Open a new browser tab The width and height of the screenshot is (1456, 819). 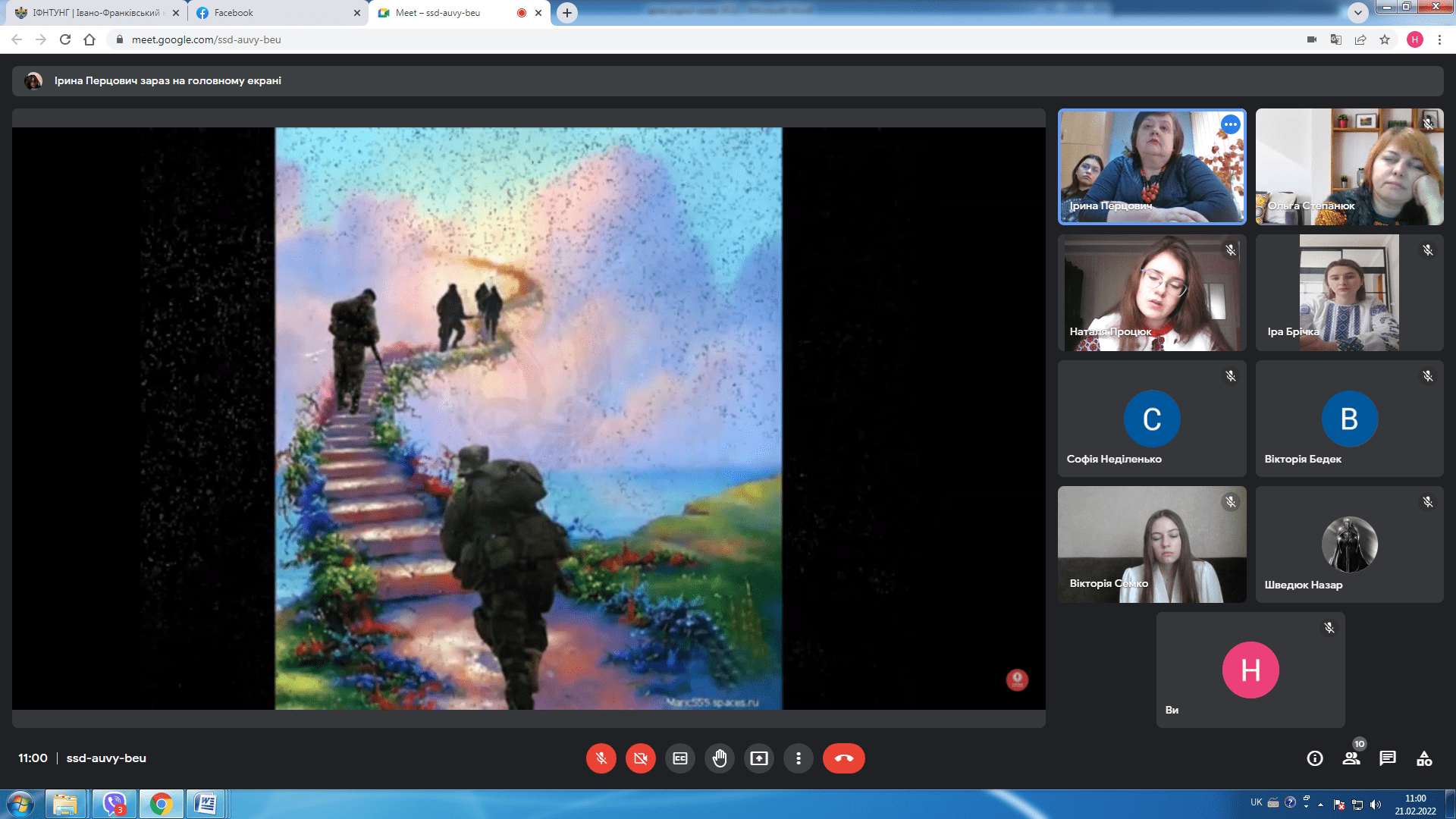coord(567,13)
